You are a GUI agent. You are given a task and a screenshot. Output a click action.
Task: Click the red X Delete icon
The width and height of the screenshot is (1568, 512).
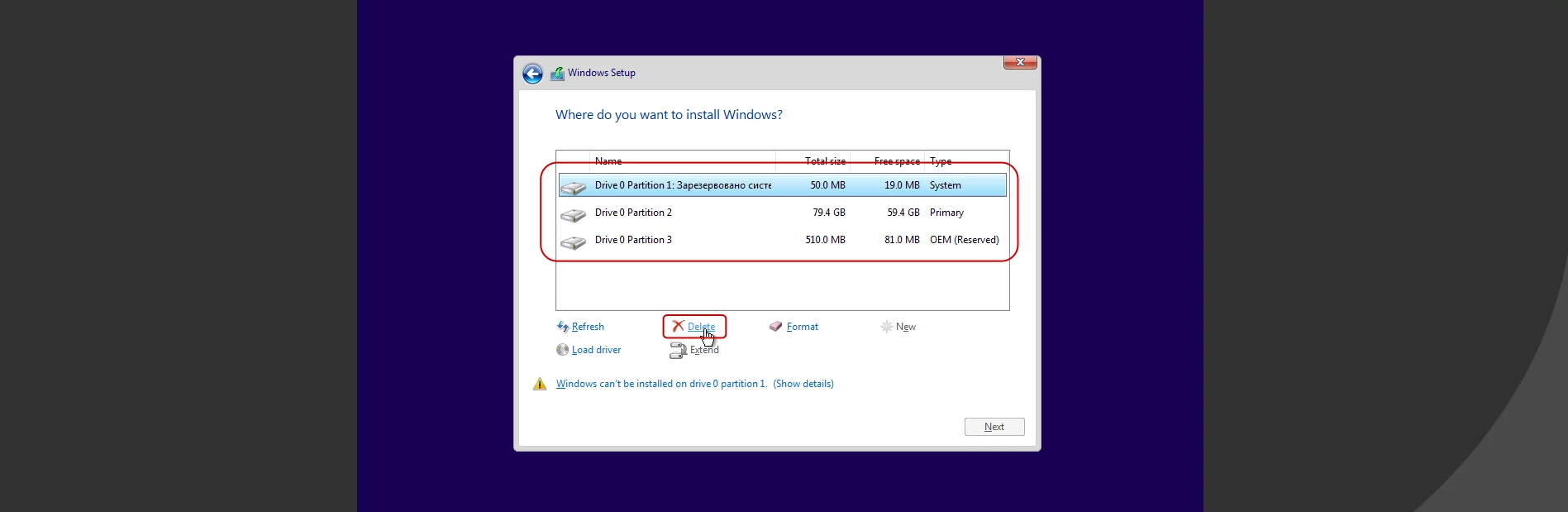pyautogui.click(x=678, y=326)
